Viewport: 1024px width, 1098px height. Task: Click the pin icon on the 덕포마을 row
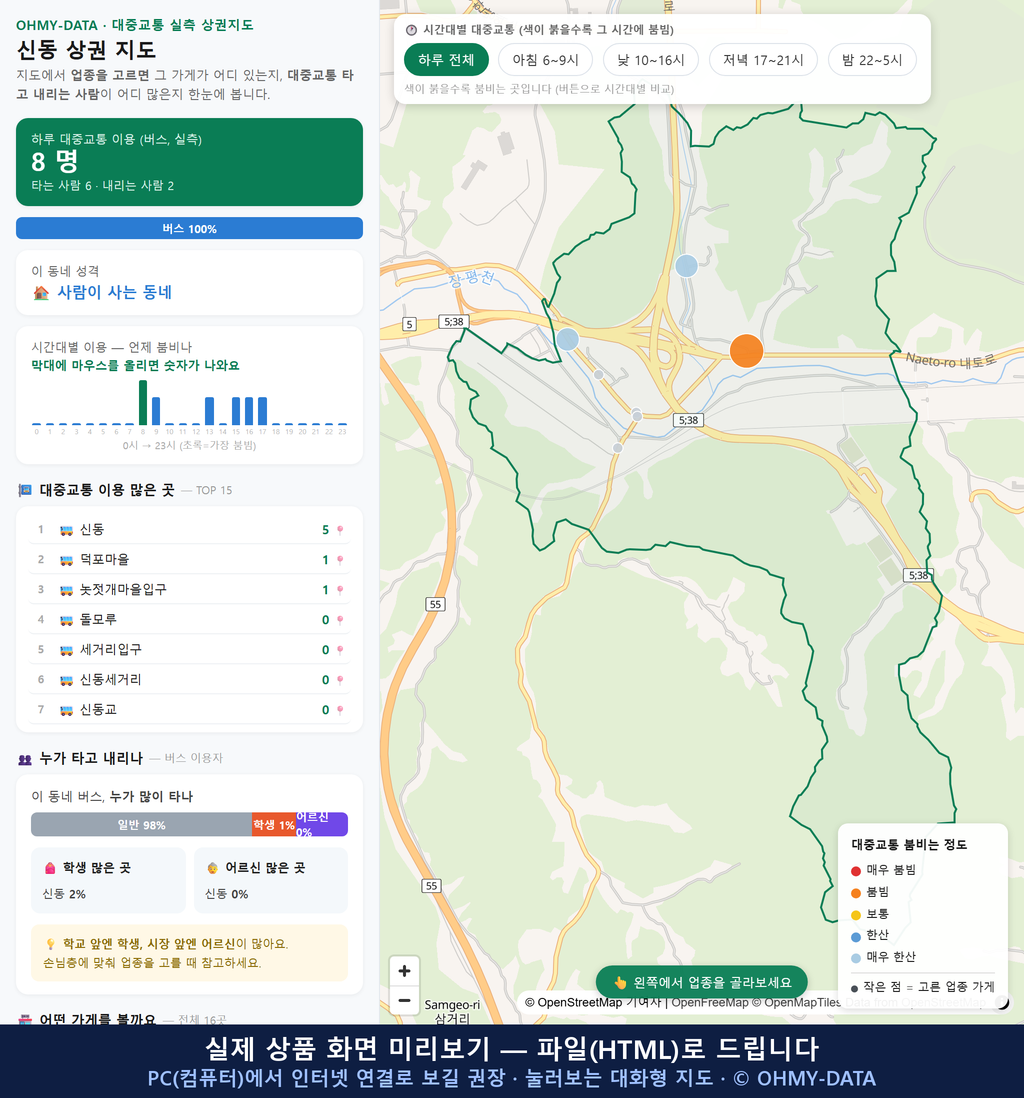click(340, 560)
